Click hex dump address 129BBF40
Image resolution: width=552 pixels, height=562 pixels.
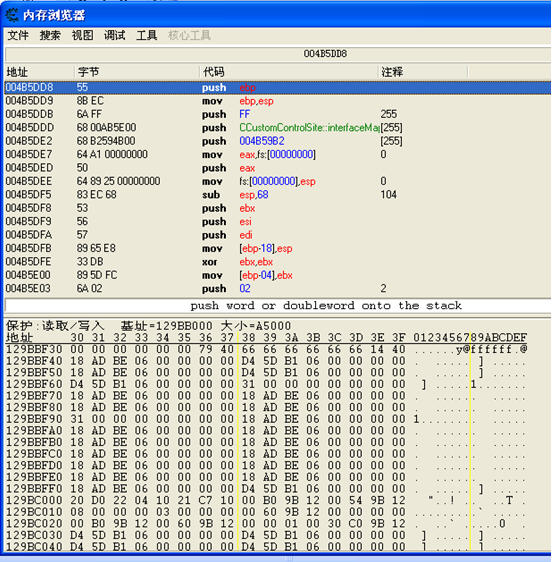[34, 361]
